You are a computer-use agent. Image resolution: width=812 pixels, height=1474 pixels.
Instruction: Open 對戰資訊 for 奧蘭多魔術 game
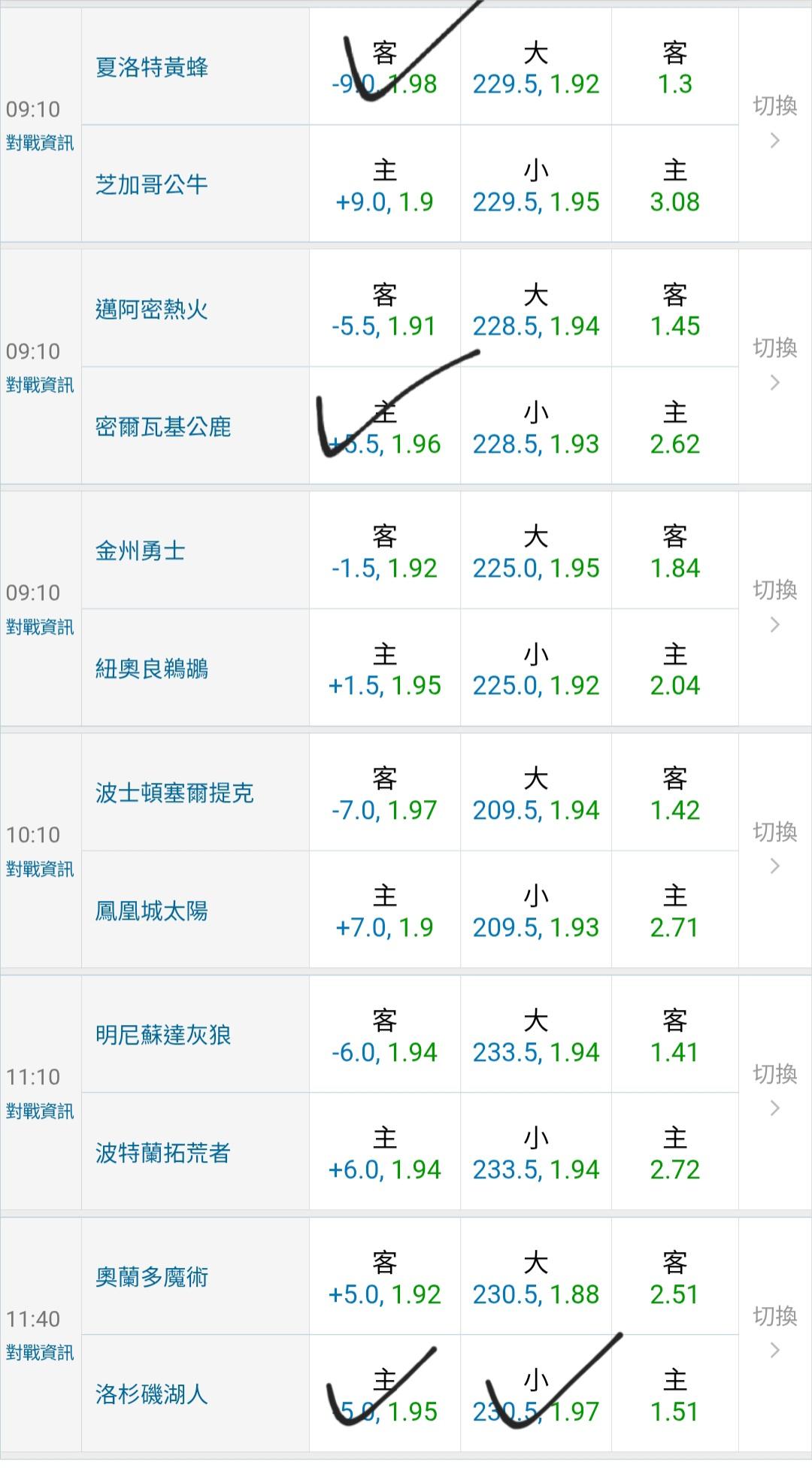coord(40,1354)
